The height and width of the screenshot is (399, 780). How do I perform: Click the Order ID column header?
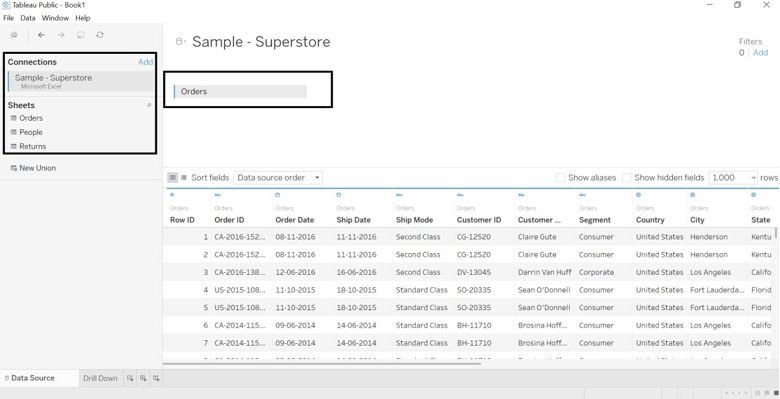click(x=229, y=220)
